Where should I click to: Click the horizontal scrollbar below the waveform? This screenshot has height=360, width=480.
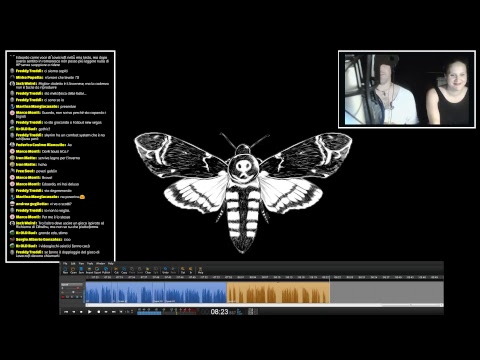coord(264,305)
